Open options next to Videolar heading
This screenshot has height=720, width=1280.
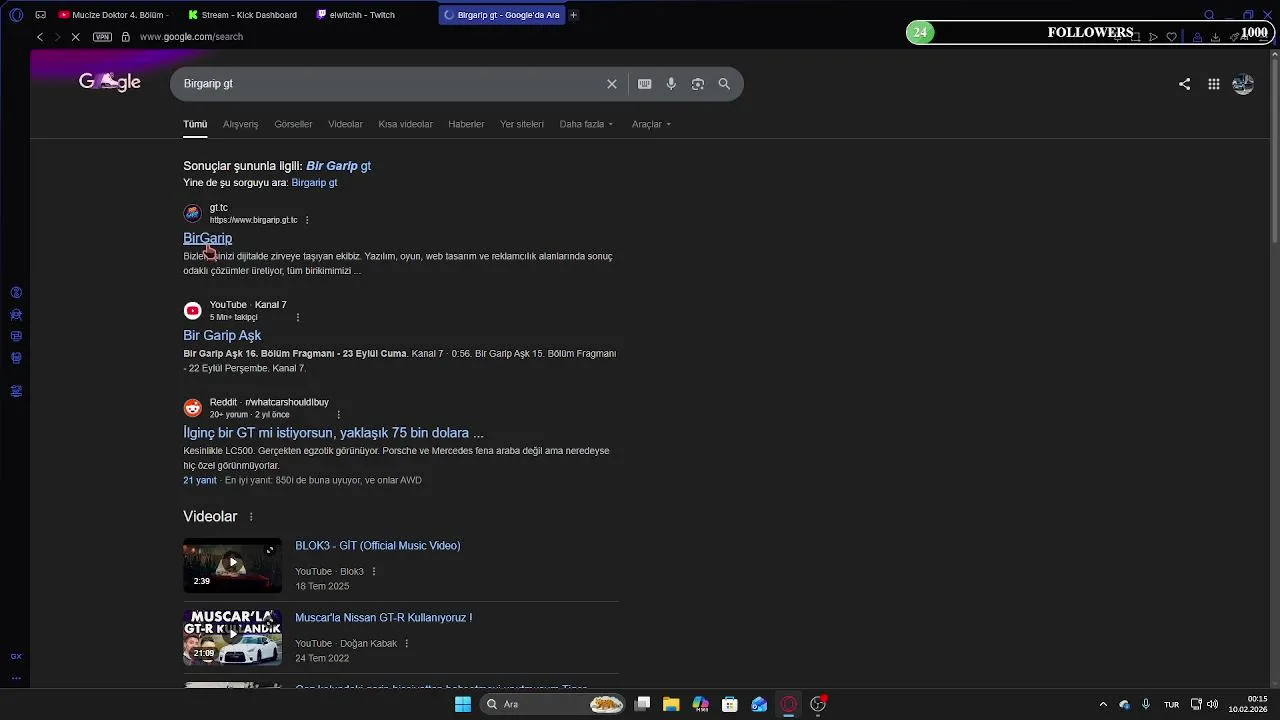tap(251, 517)
